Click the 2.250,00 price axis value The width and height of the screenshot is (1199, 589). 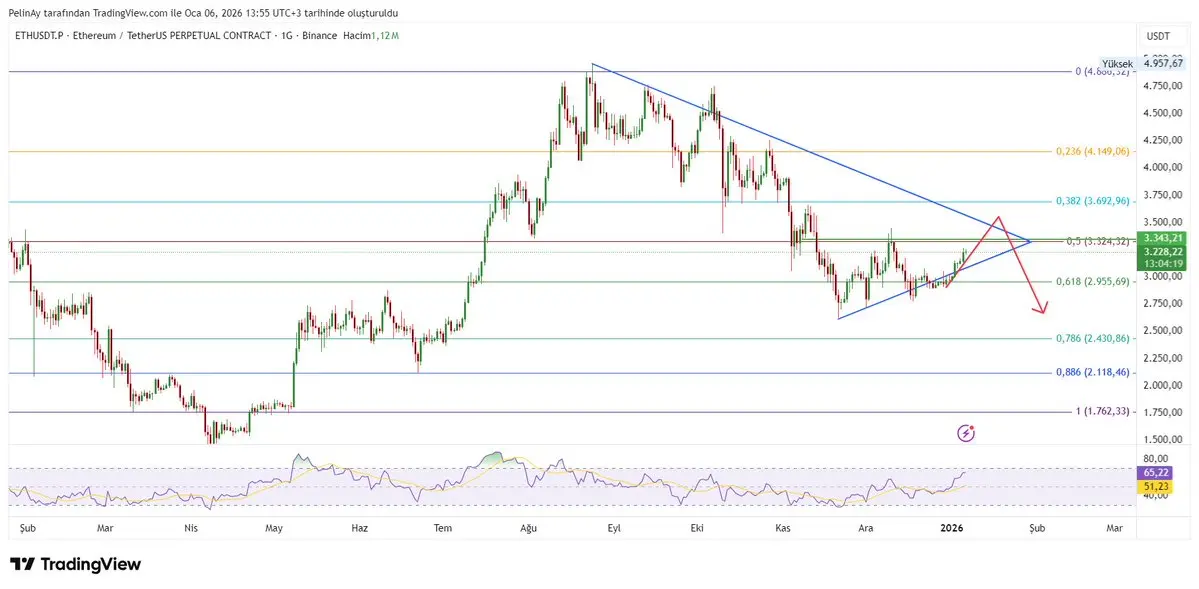coord(1163,358)
